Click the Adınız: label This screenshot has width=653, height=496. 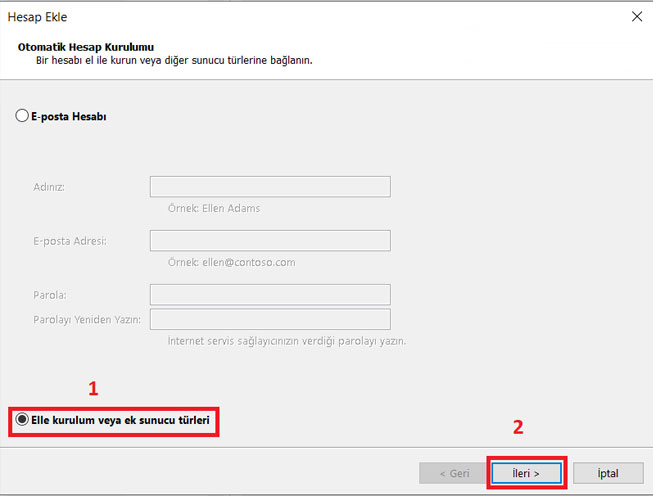(56, 188)
